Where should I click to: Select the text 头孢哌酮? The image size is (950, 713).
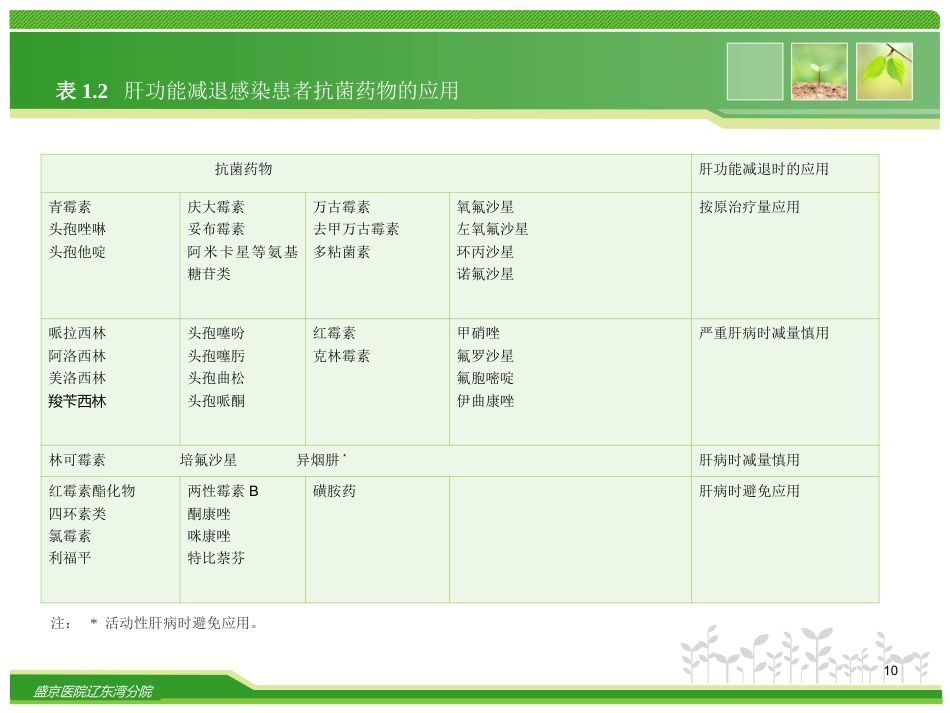coord(216,401)
